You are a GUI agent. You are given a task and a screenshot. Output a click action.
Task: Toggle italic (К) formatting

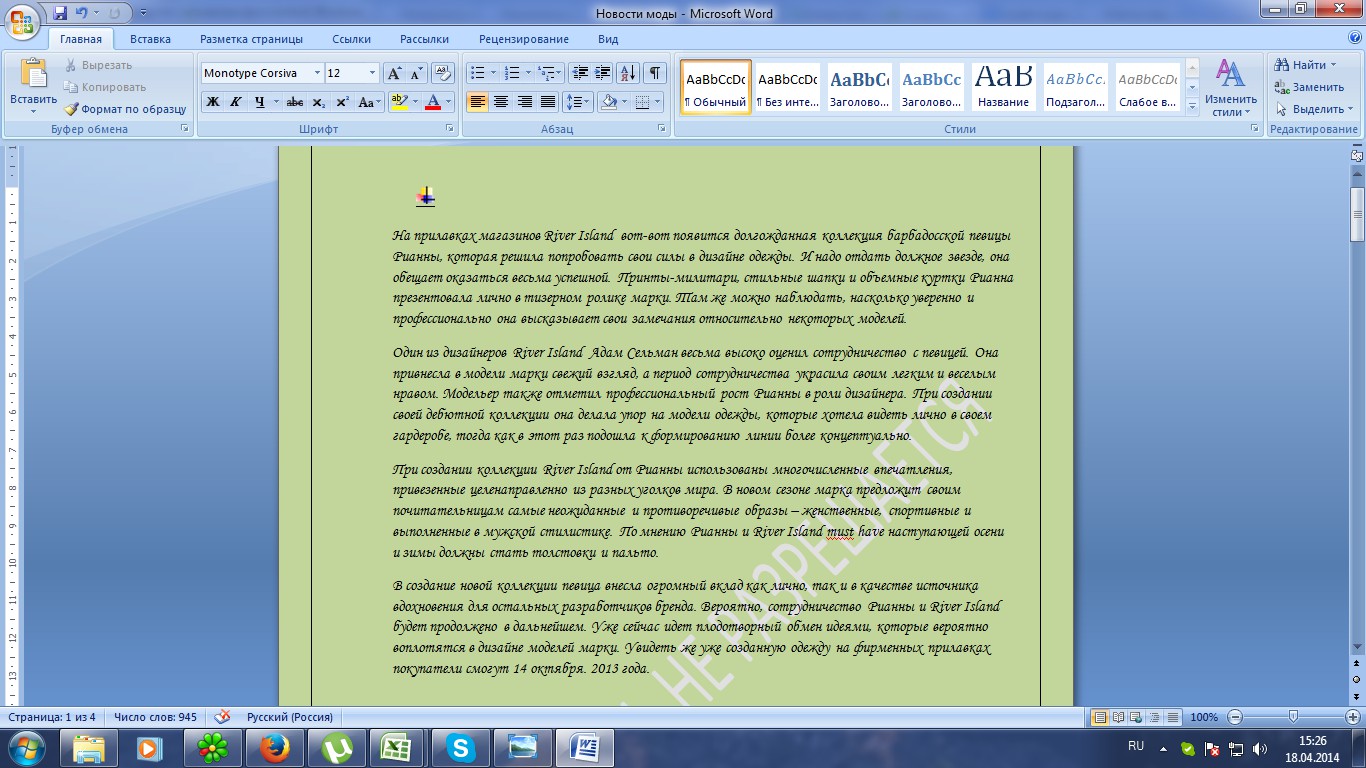pos(236,102)
